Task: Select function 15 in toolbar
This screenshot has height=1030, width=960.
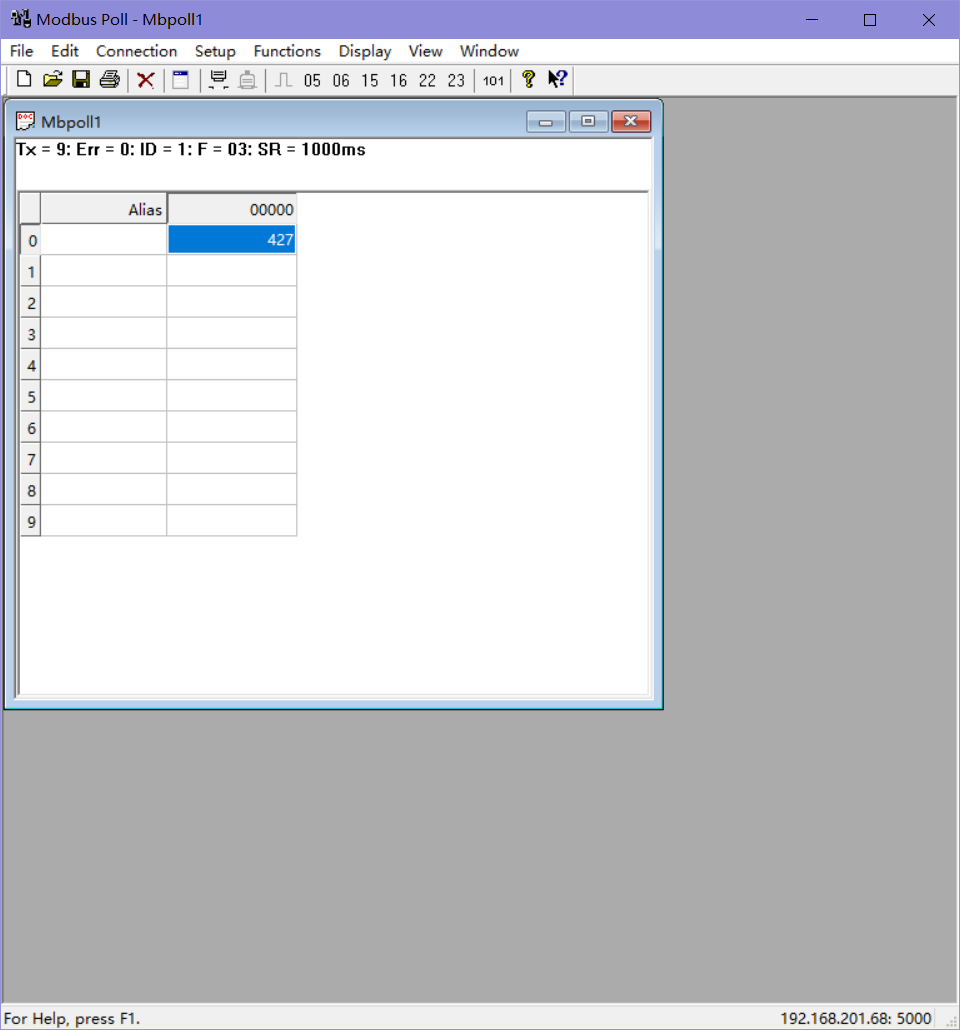Action: point(370,80)
